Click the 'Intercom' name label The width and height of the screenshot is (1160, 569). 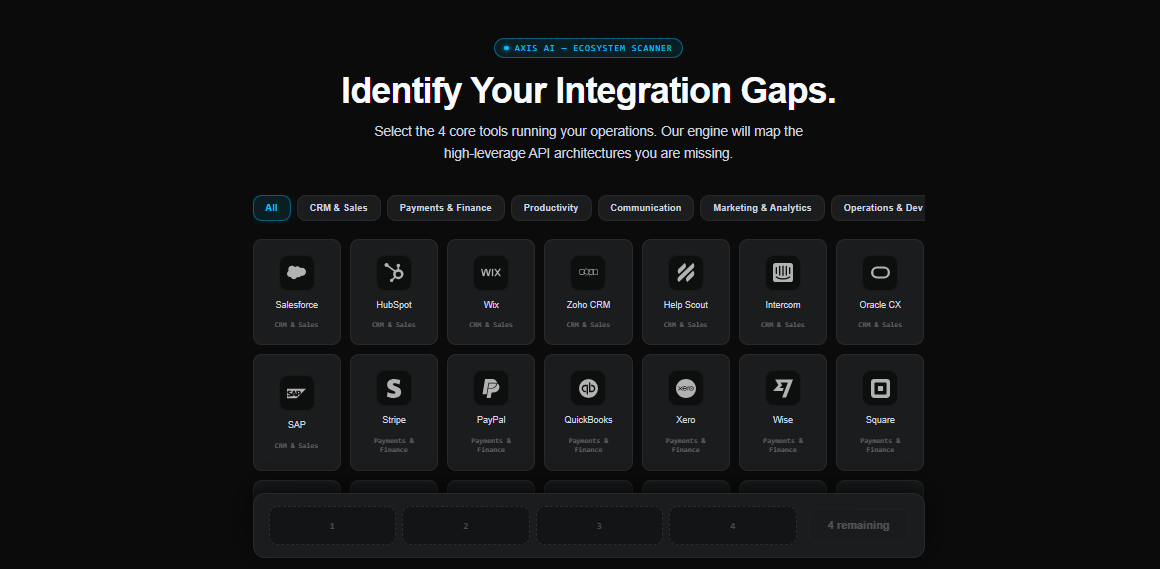pos(783,305)
